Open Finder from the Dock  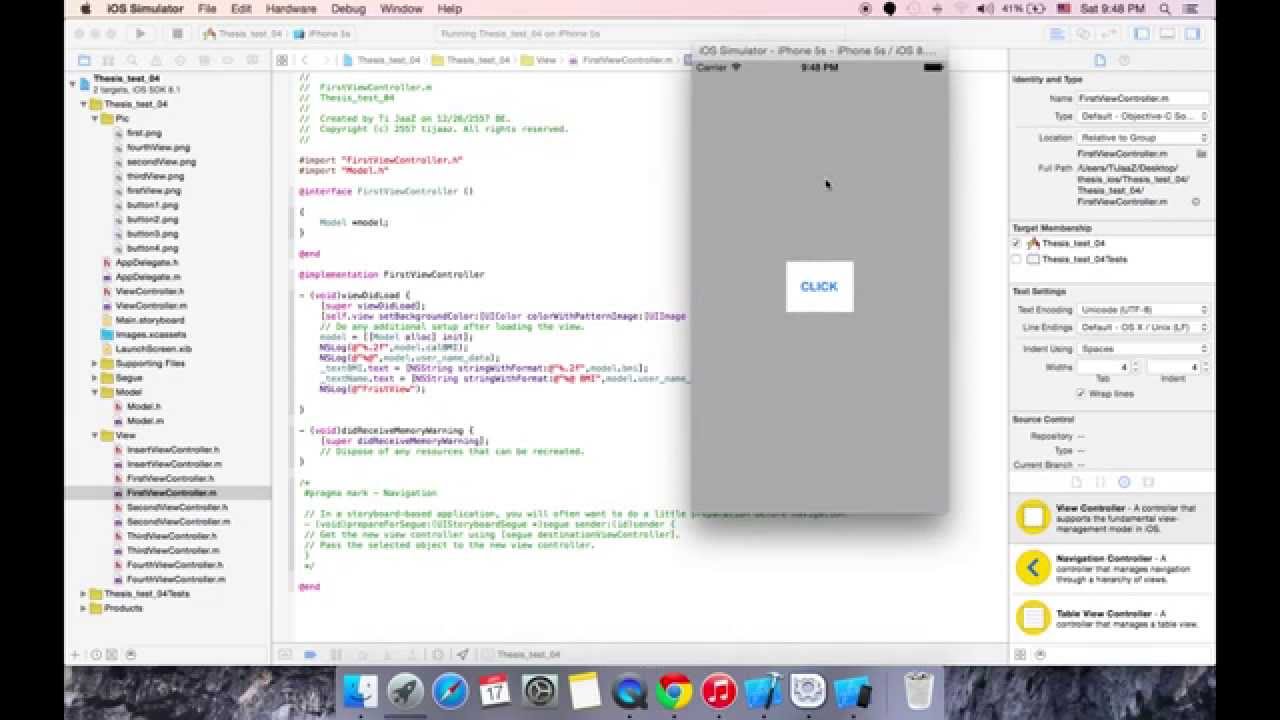(361, 691)
